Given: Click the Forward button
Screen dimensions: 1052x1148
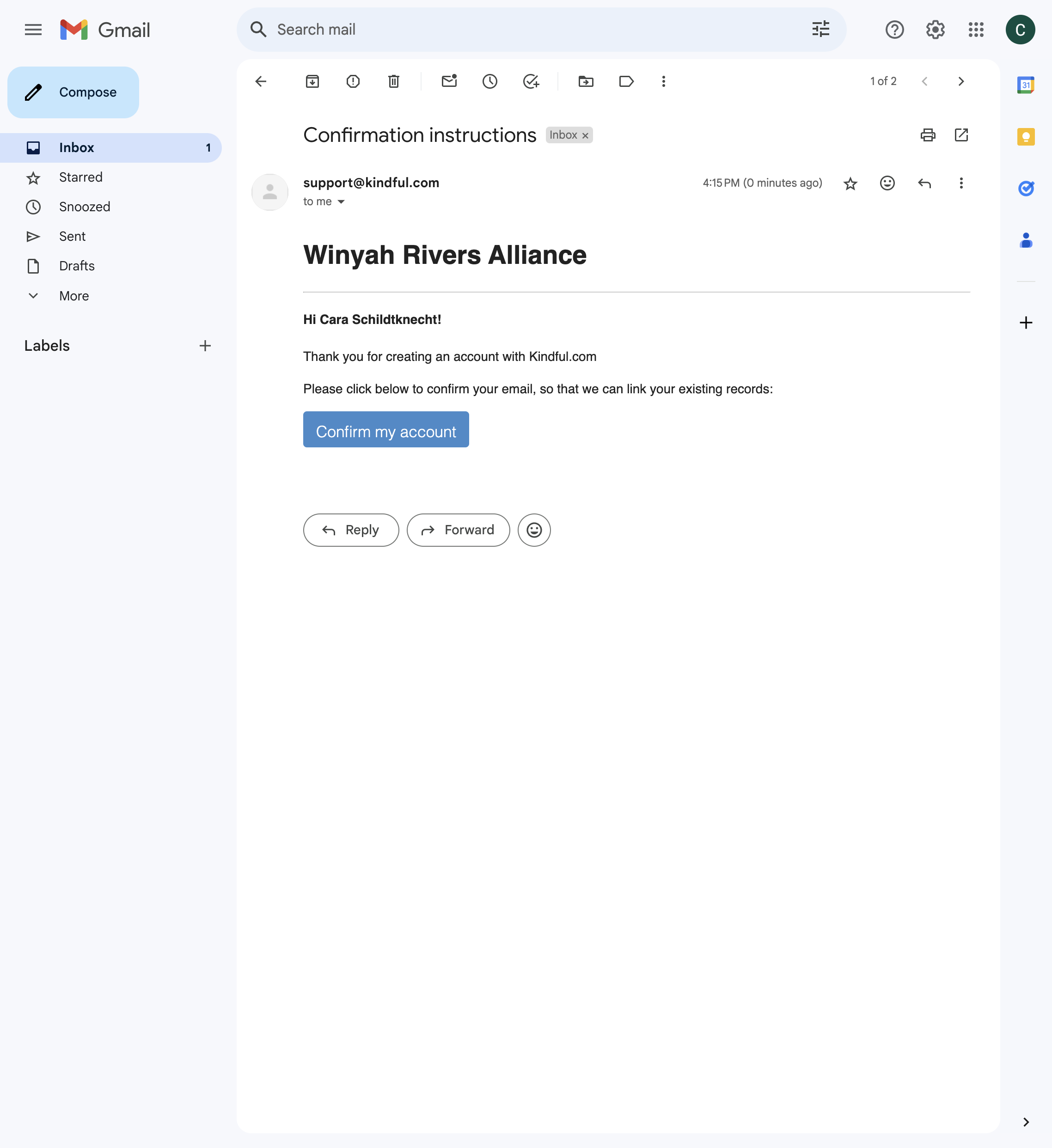Looking at the screenshot, I should point(458,530).
